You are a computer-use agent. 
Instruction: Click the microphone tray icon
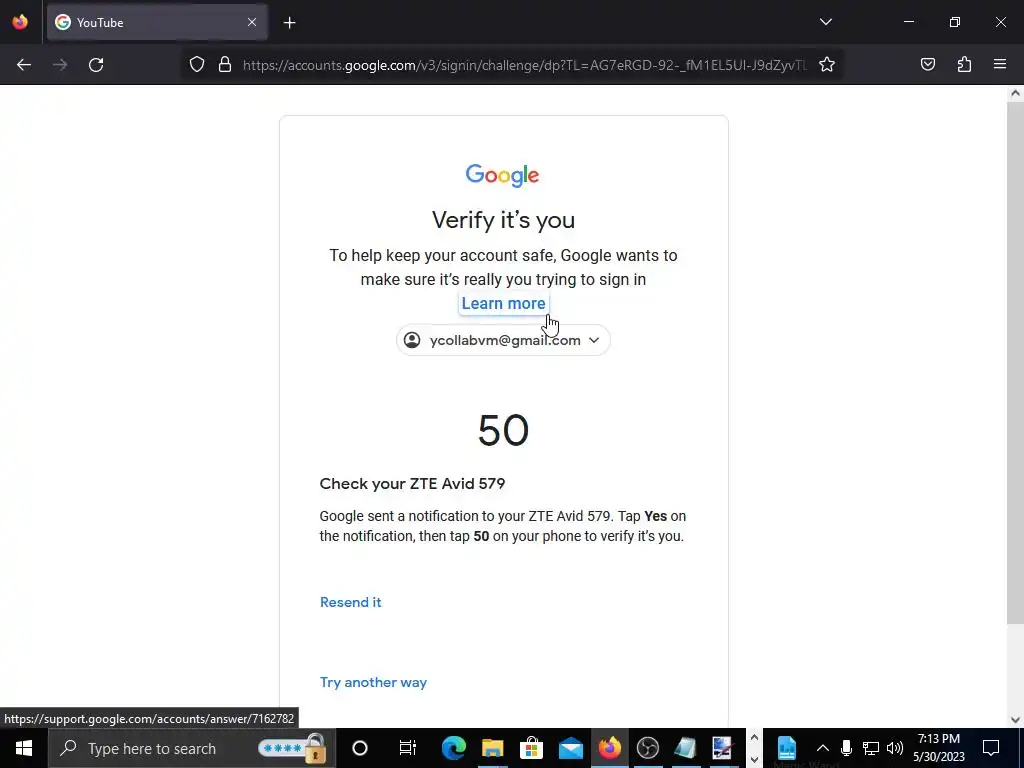[846, 748]
